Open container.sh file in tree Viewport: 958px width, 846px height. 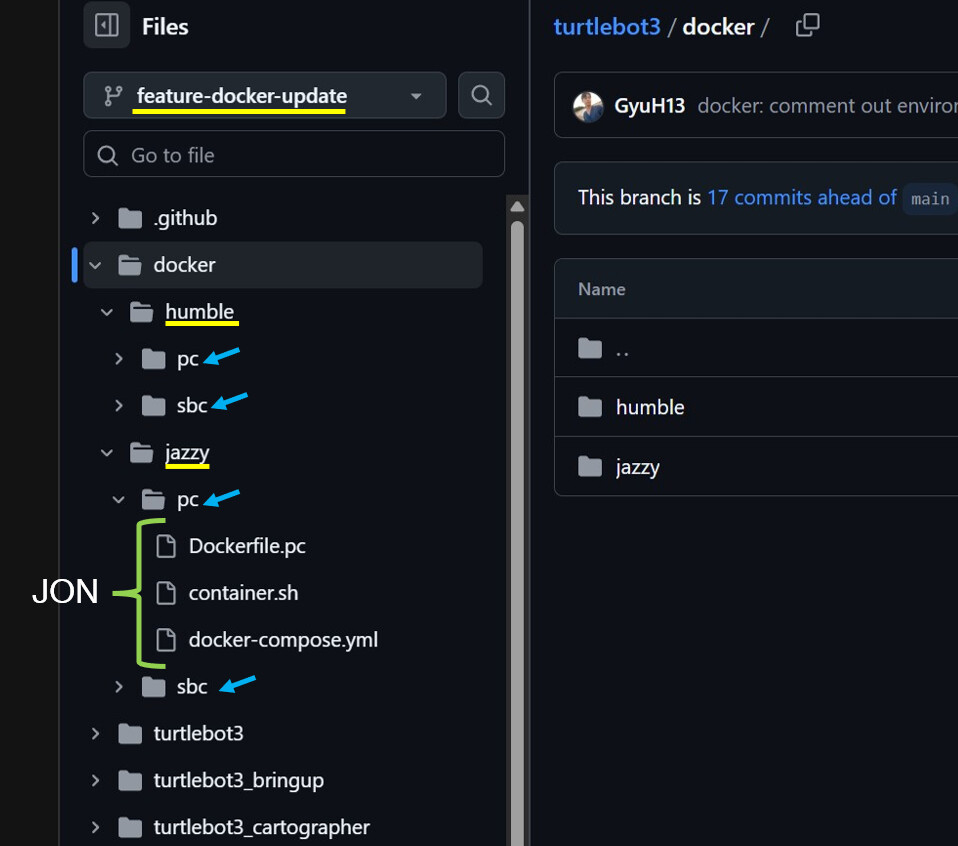[243, 593]
